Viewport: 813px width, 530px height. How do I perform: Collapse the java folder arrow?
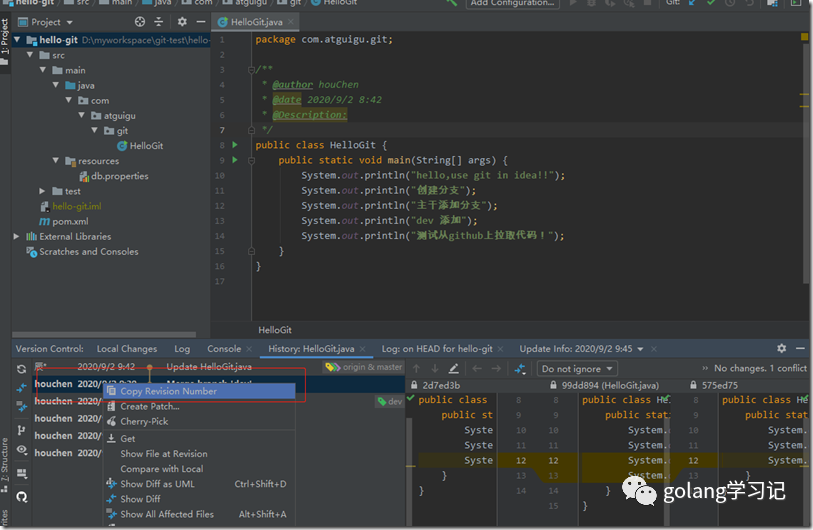point(55,85)
